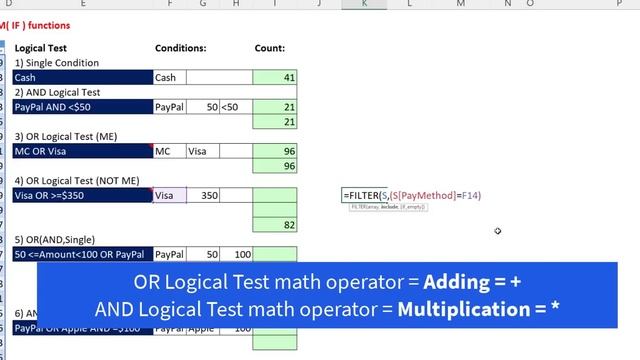Click the '5) OR(AND,Single)' label
This screenshot has width=640, height=360.
tap(55, 240)
